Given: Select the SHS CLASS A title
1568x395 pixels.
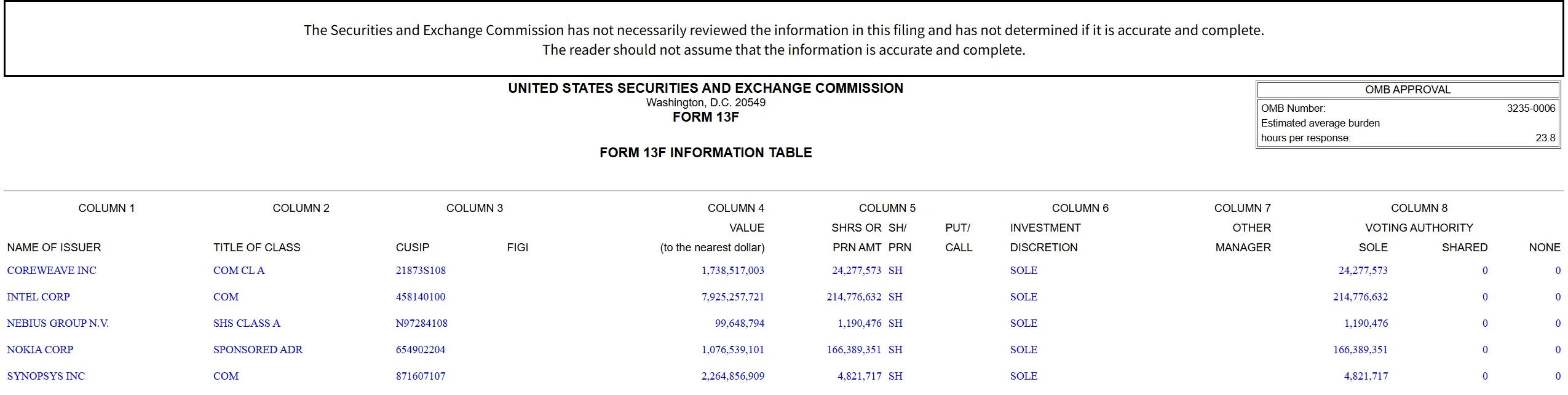Looking at the screenshot, I should click(247, 323).
